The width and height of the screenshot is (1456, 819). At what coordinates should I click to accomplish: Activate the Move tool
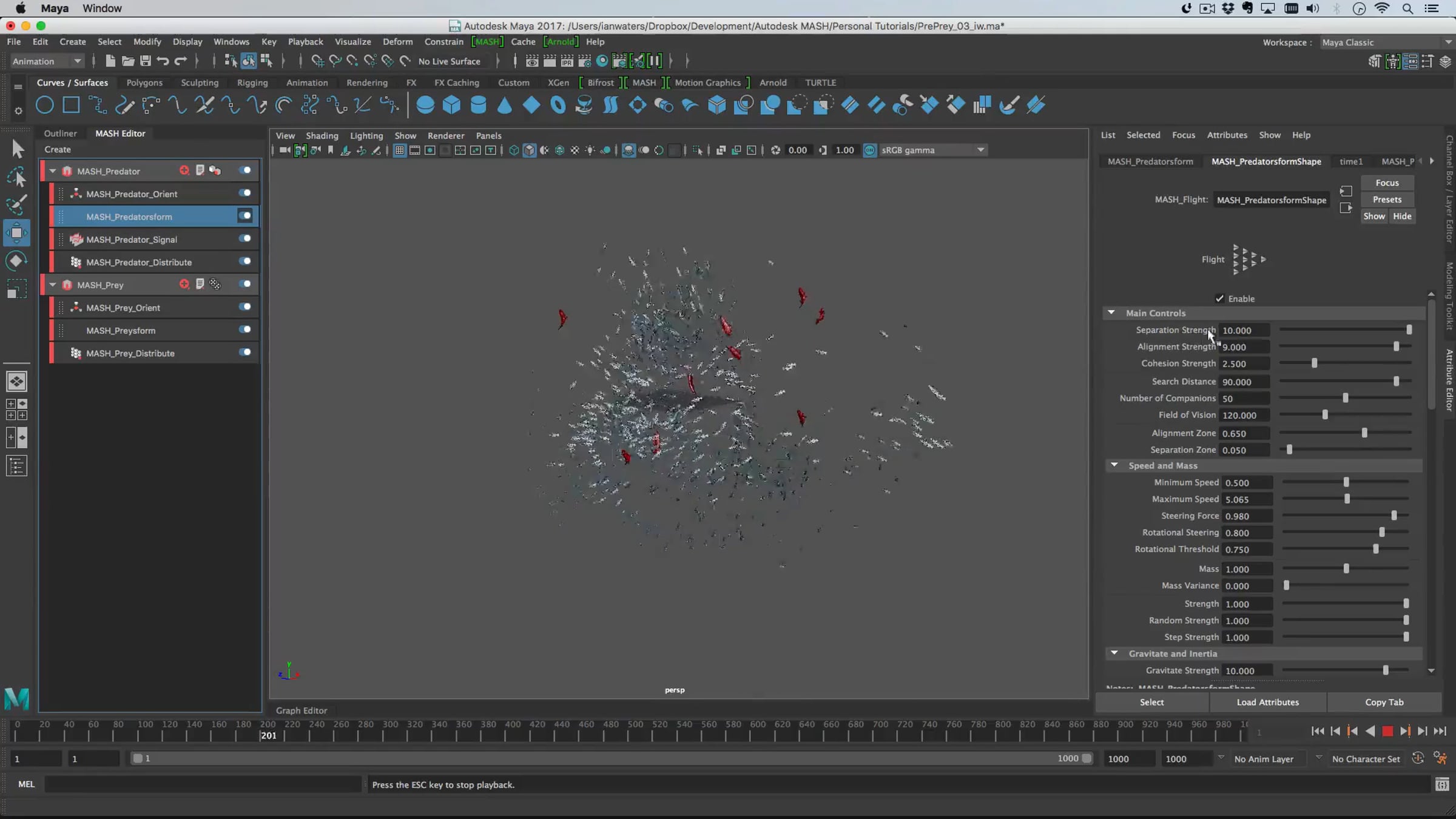click(x=17, y=233)
